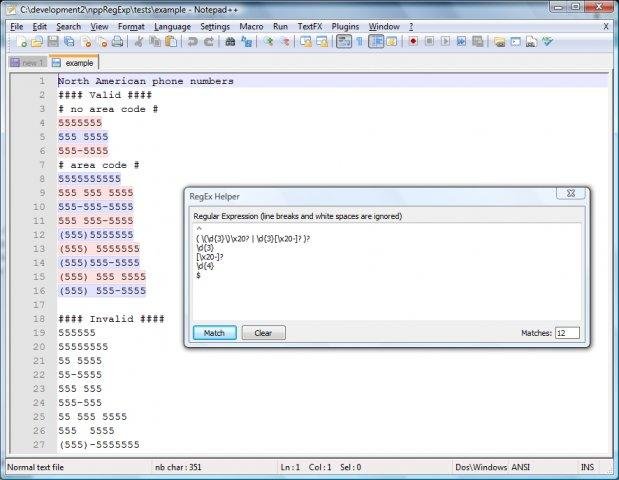The image size is (619, 480).
Task: Open the TextFX menu
Action: pos(310,26)
